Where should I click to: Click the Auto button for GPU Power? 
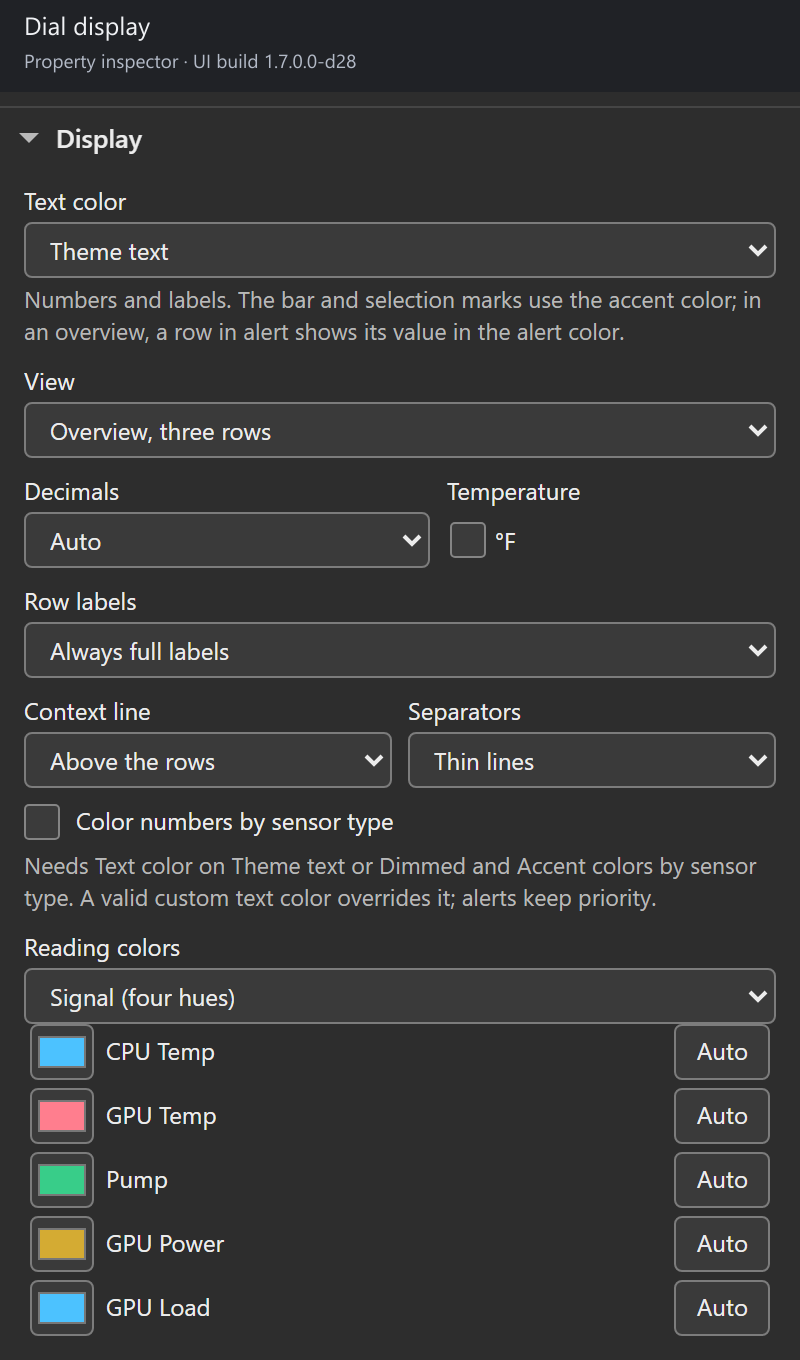pyautogui.click(x=722, y=1244)
